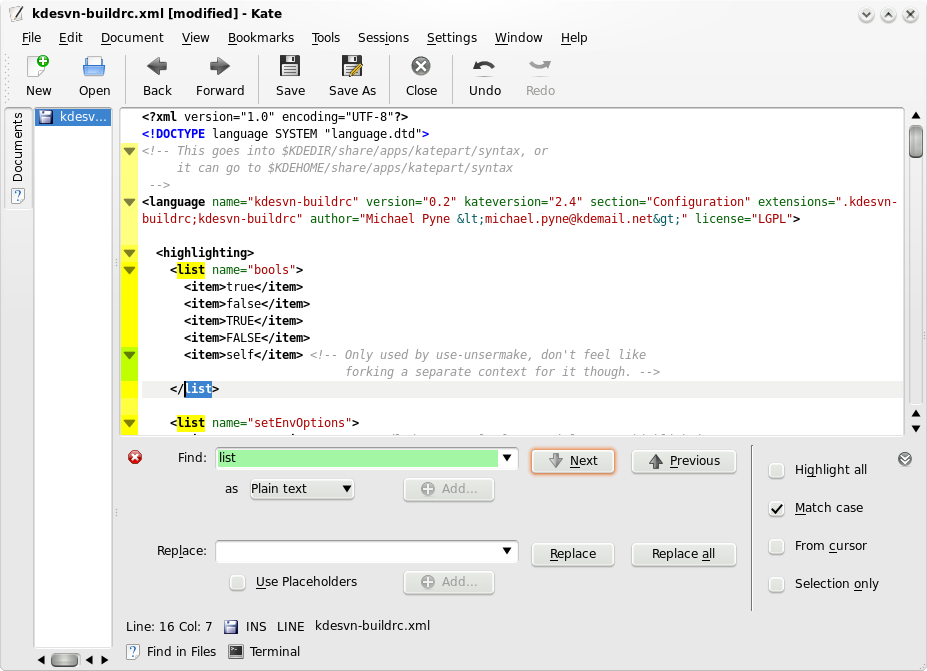This screenshot has height=671, width=927.
Task: Open the Find history dropdown arrow
Action: (x=507, y=458)
